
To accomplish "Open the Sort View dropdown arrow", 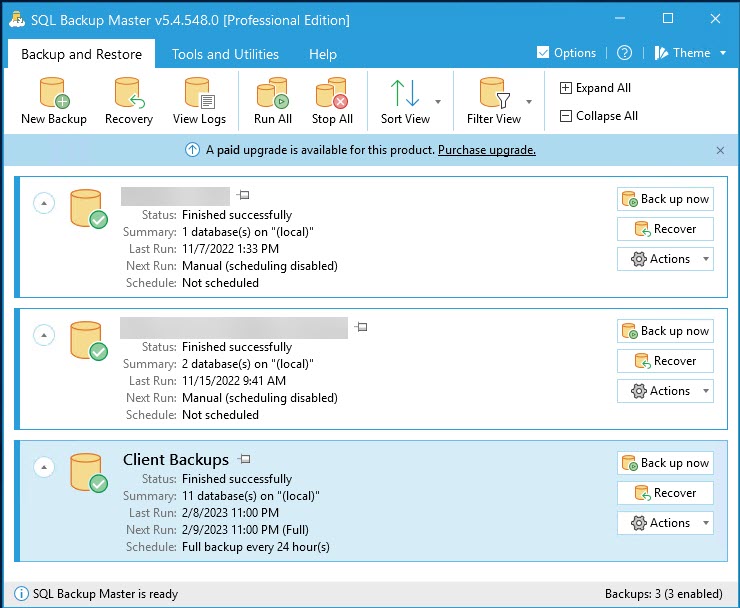I will [438, 101].
